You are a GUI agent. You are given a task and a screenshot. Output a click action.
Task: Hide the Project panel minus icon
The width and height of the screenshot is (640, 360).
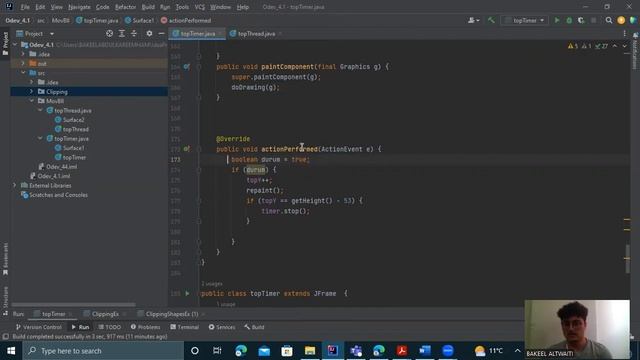coord(162,33)
